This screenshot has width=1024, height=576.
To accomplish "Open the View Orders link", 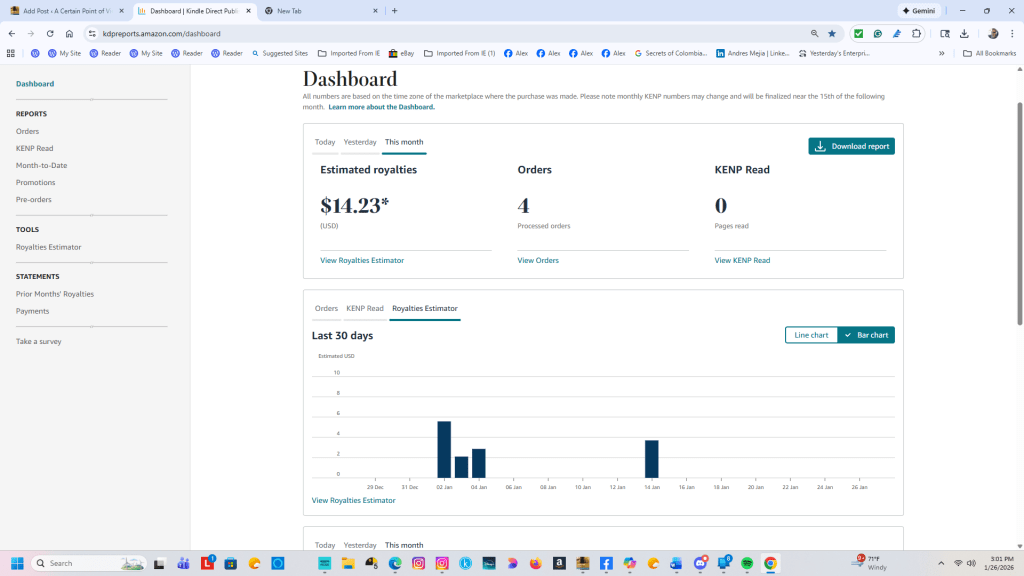I will 538,260.
